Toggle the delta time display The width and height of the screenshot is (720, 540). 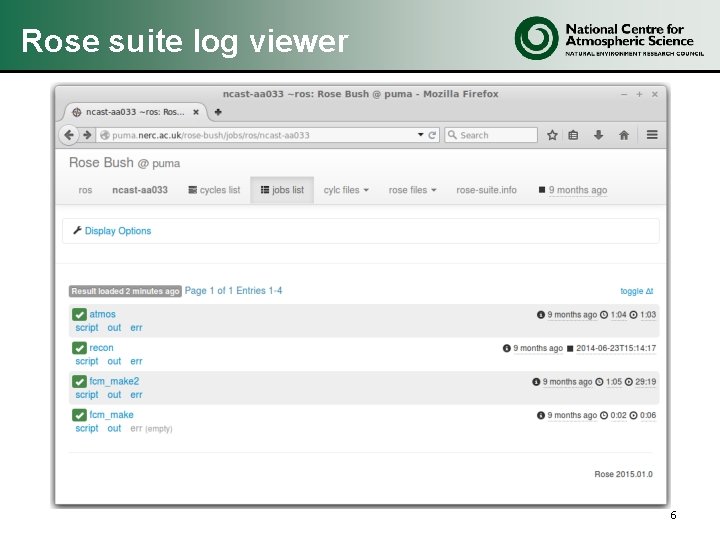pos(636,291)
